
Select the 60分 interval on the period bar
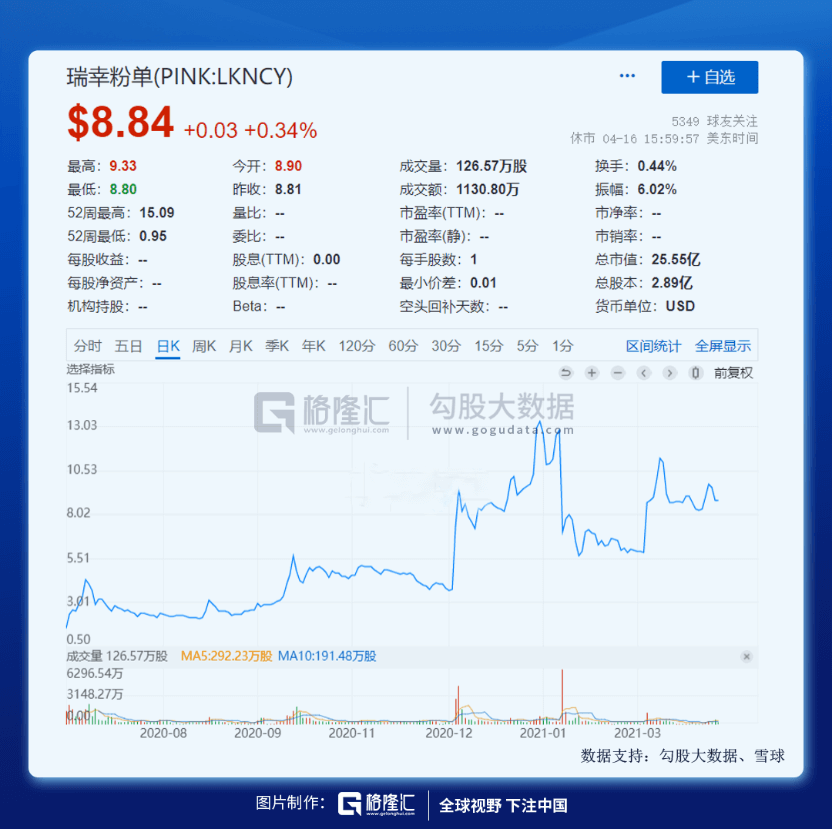401,345
